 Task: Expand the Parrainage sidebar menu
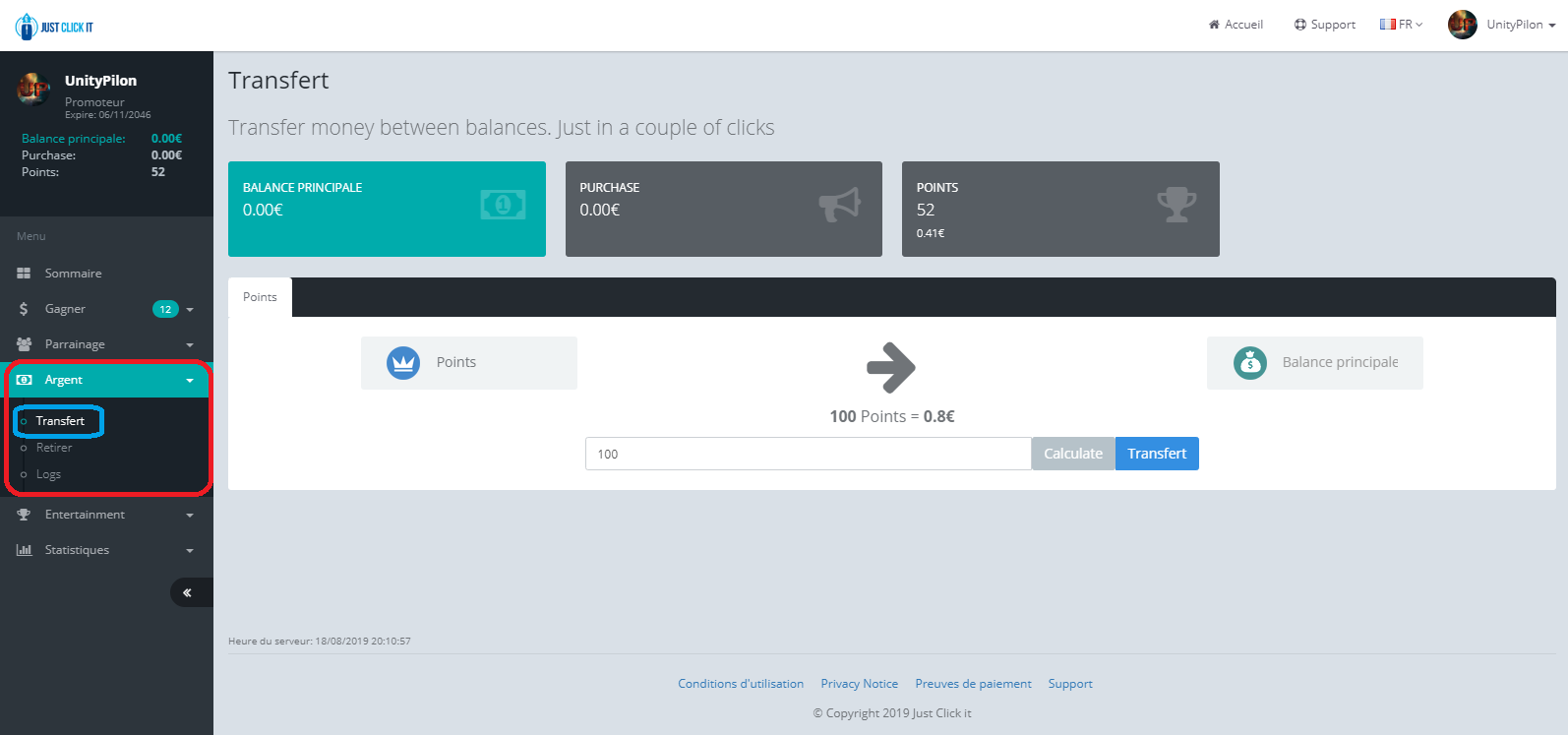(x=75, y=344)
